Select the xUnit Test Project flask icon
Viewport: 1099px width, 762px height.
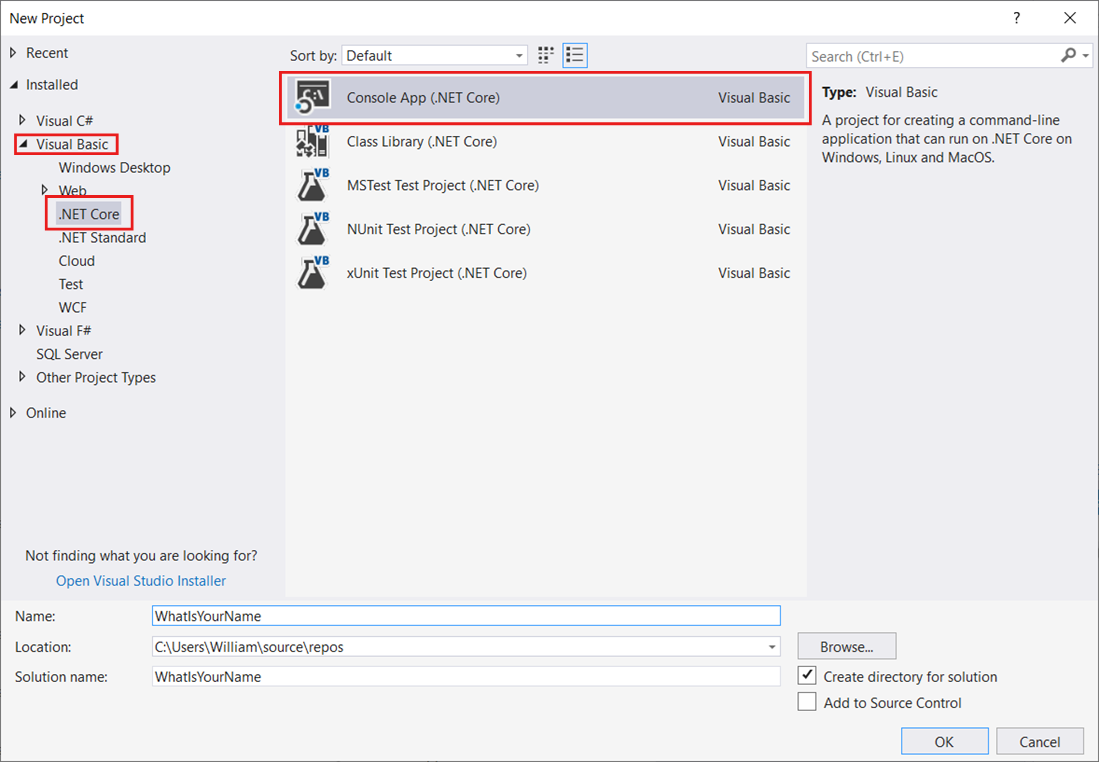pyautogui.click(x=313, y=272)
